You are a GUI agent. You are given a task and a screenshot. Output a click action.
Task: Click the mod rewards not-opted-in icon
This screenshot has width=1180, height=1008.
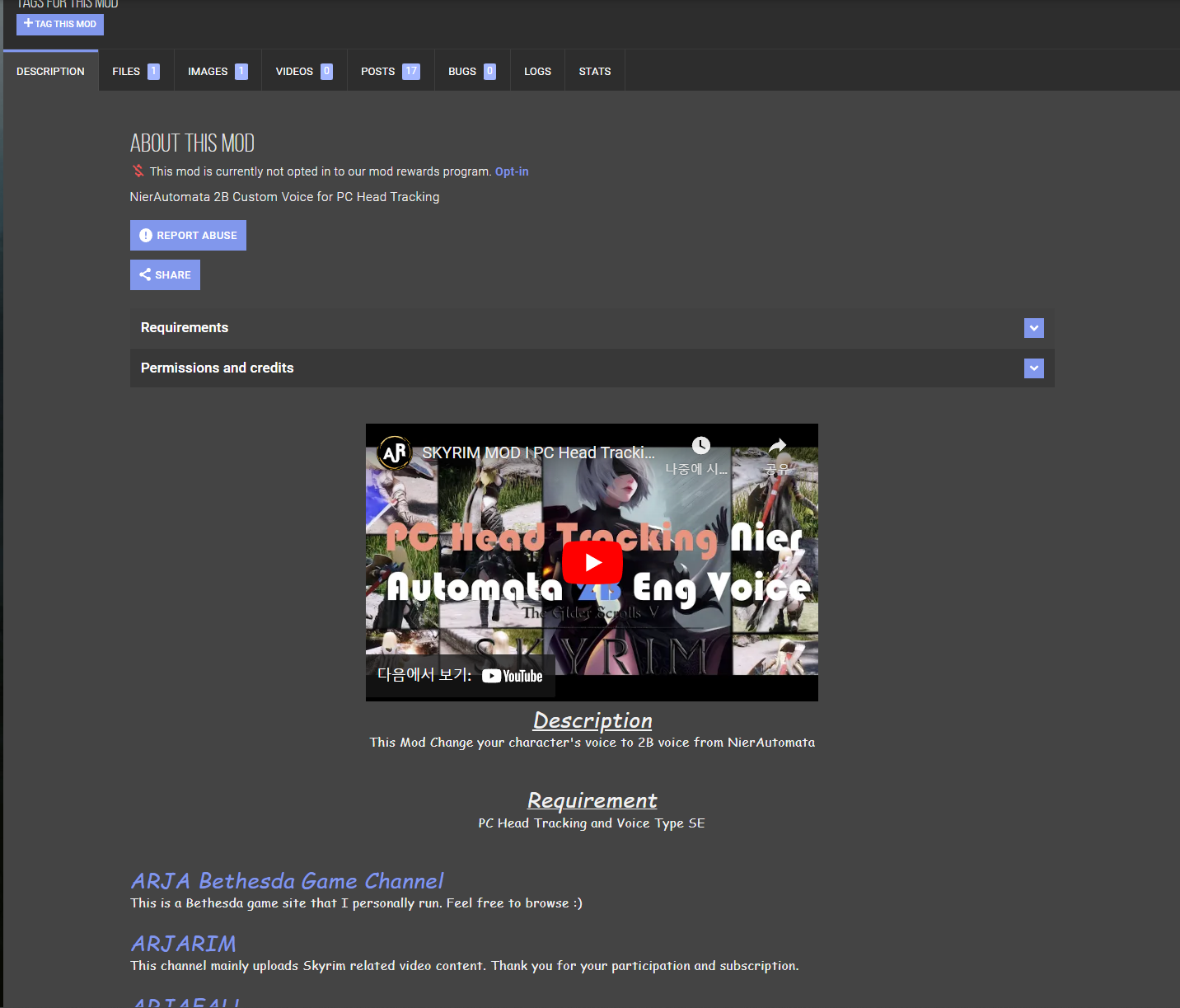(138, 171)
